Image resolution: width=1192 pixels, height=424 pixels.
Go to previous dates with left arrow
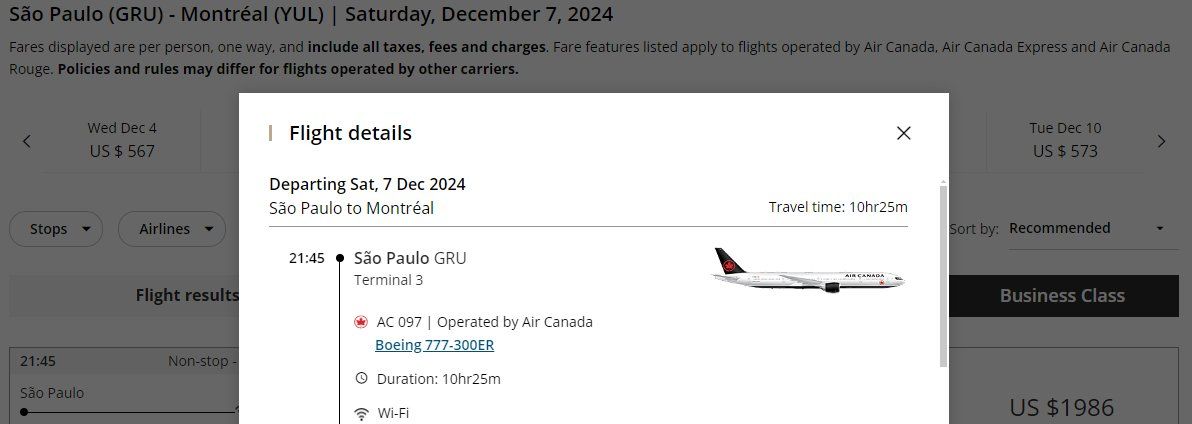(x=27, y=141)
